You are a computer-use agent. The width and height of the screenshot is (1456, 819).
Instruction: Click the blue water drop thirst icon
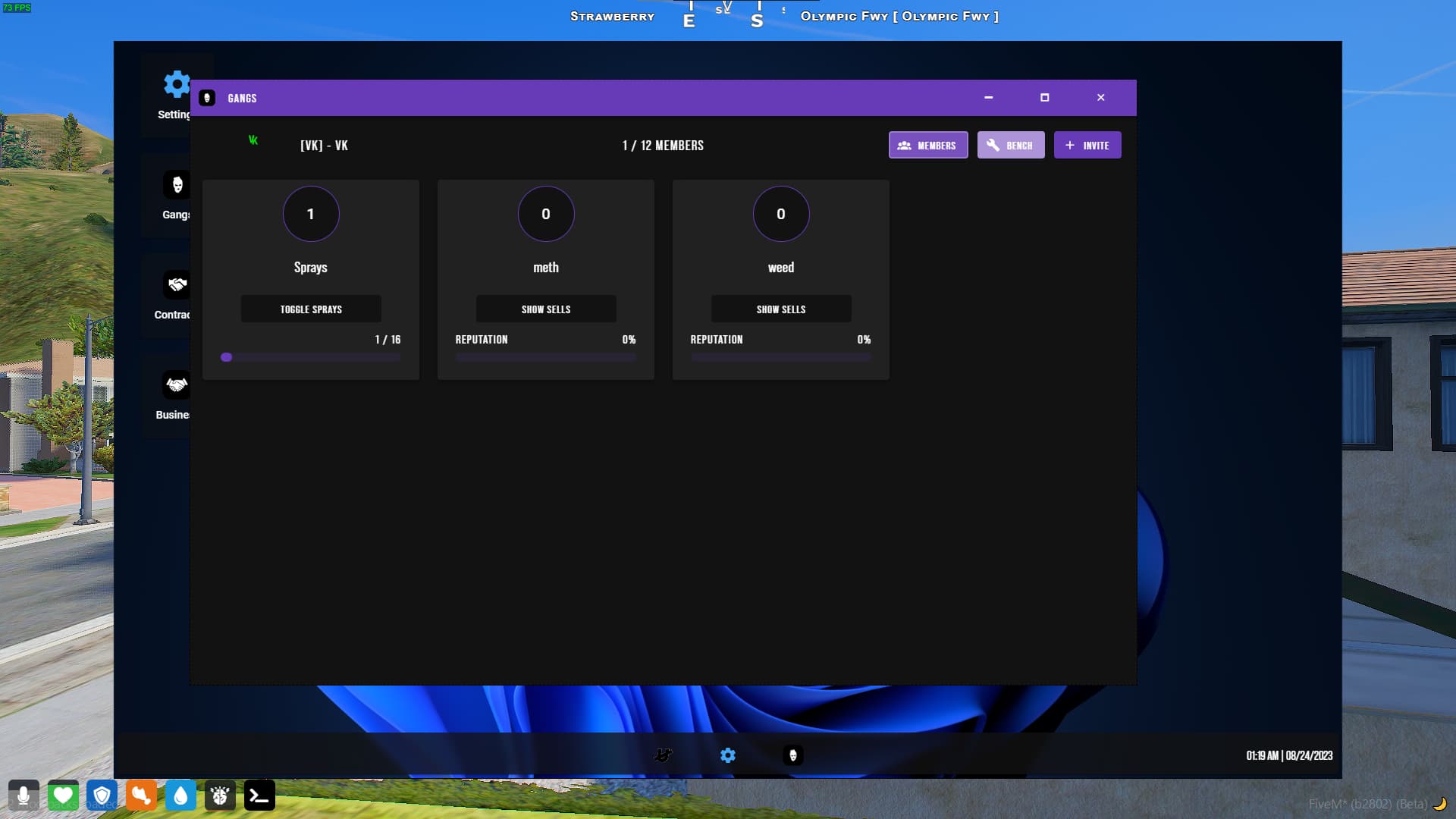(180, 795)
